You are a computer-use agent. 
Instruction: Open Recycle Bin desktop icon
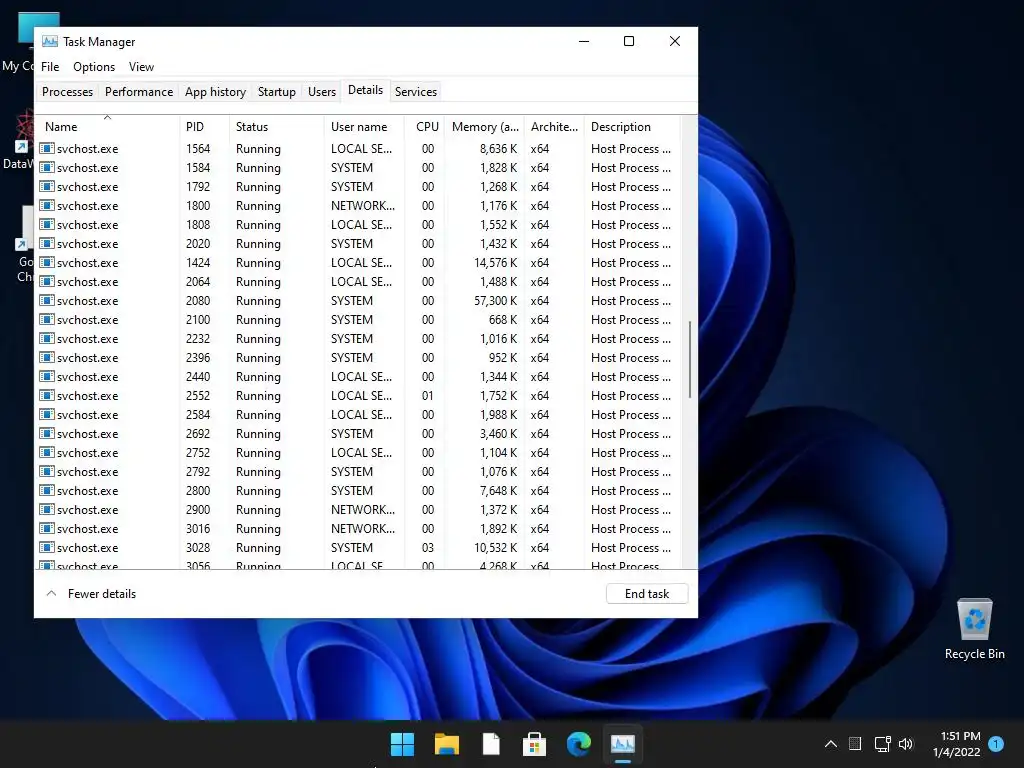click(x=974, y=629)
